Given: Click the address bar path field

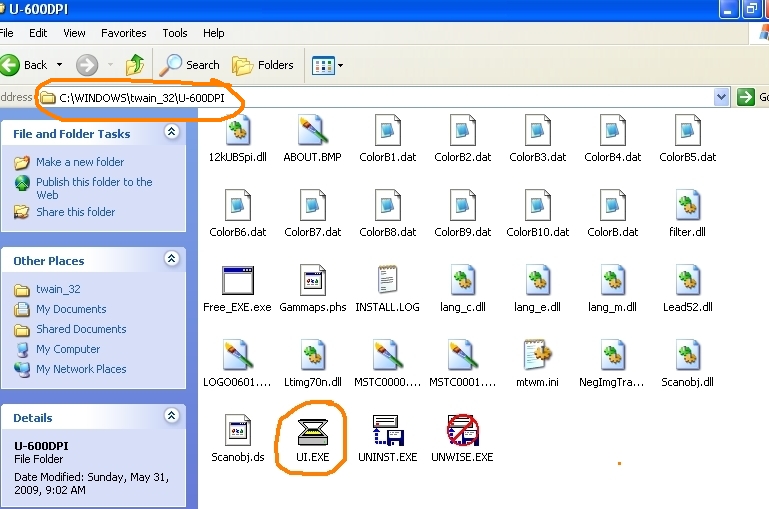Looking at the screenshot, I should pos(375,98).
